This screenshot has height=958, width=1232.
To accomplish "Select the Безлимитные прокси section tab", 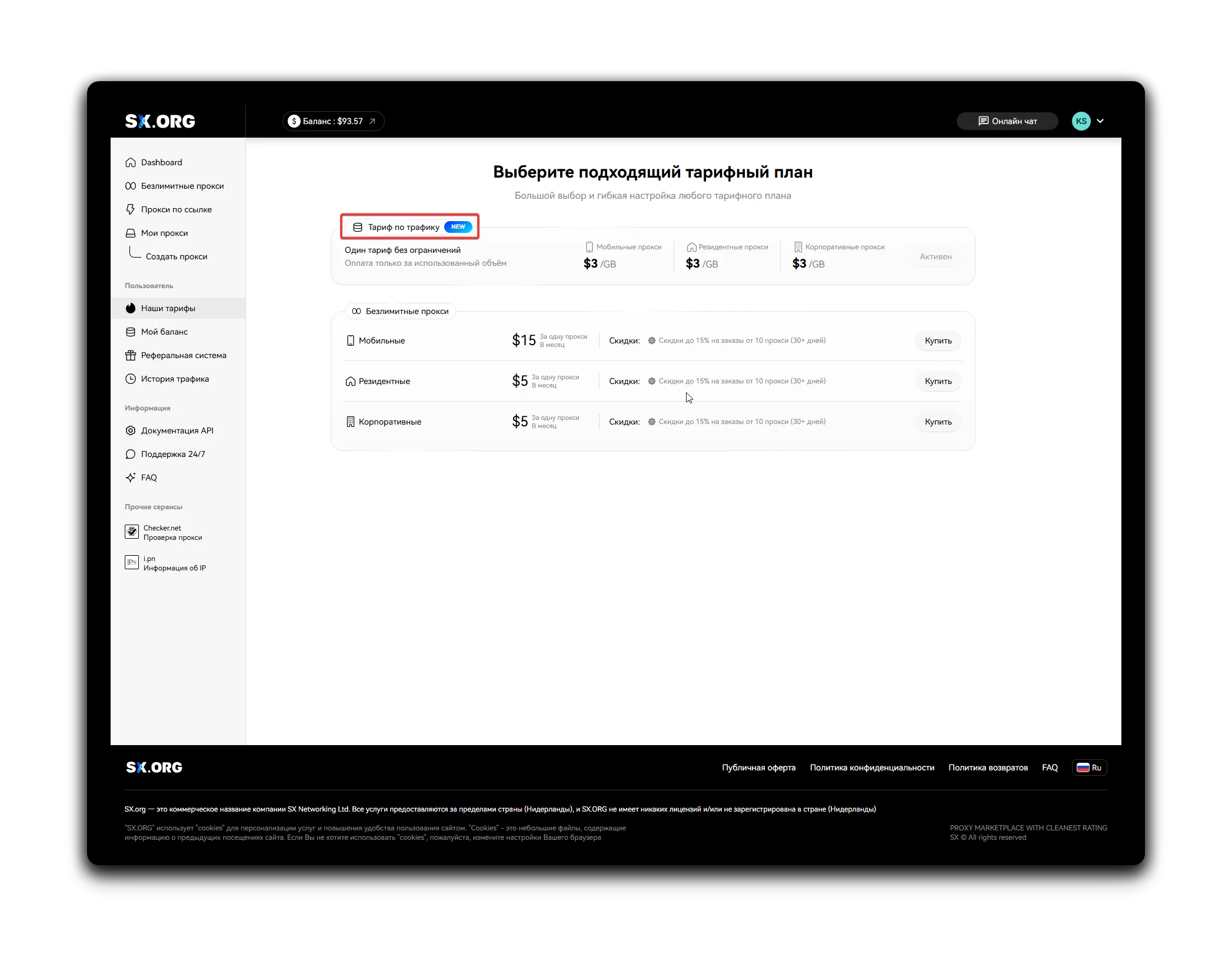I will 401,311.
